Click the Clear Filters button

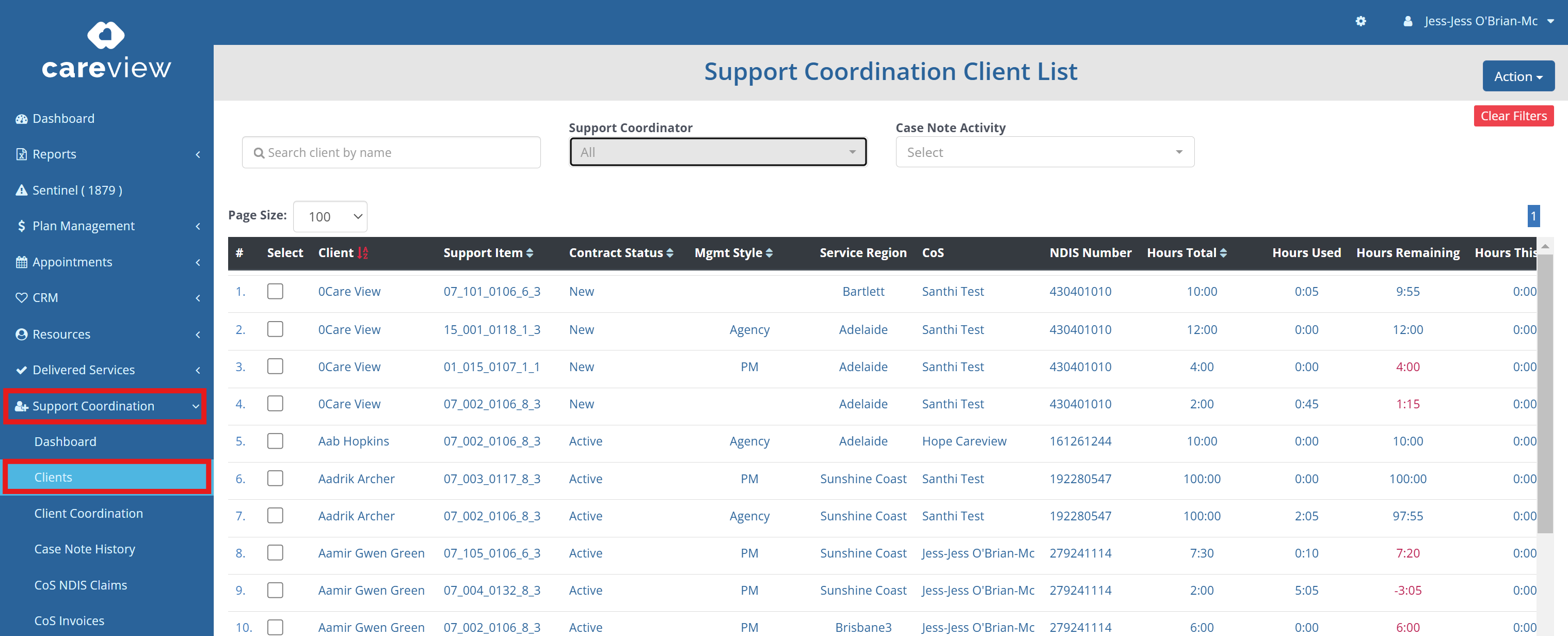(1513, 116)
